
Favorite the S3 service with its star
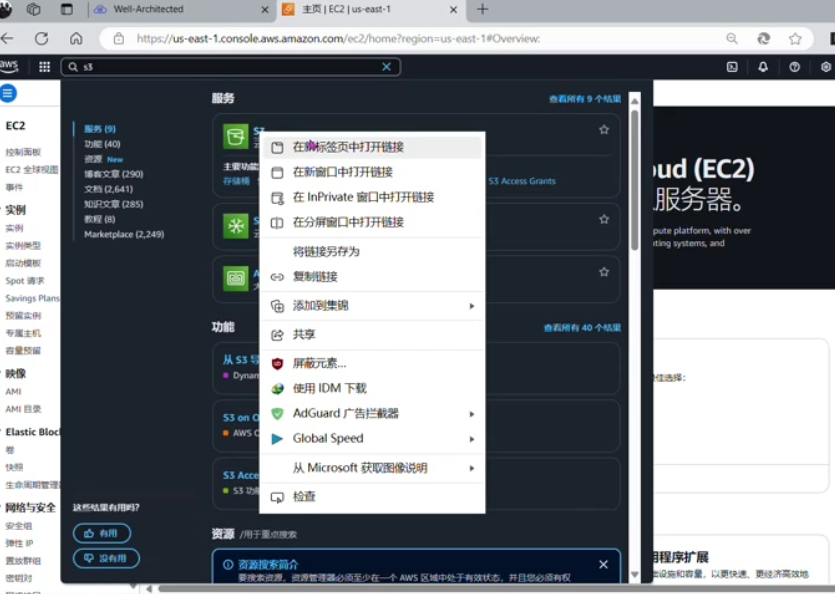click(604, 129)
